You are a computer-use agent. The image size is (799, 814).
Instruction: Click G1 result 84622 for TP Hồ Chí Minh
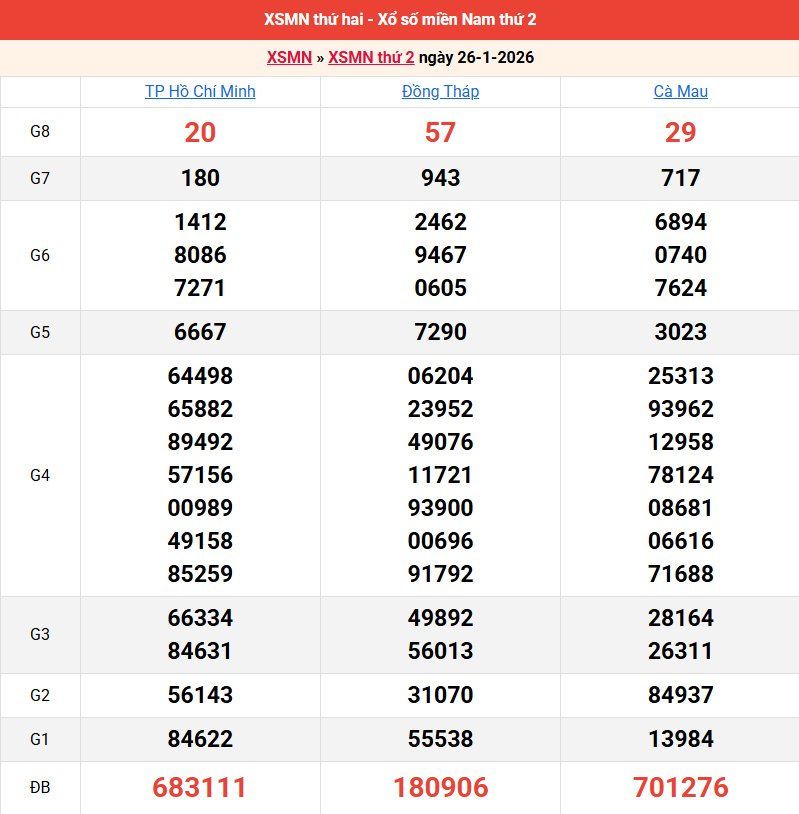200,739
